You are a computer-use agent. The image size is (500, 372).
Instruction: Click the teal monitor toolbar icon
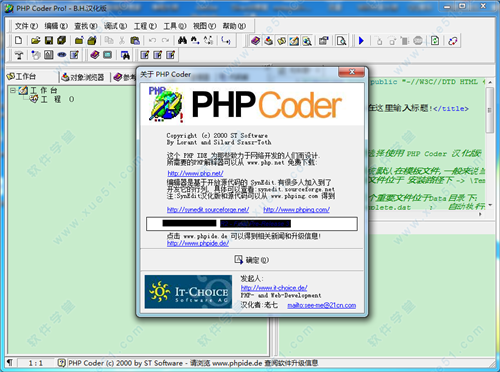[108, 55]
